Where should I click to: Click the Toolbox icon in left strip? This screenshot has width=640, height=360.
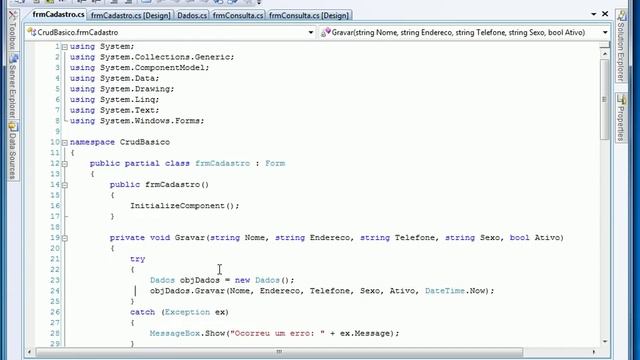[13, 16]
